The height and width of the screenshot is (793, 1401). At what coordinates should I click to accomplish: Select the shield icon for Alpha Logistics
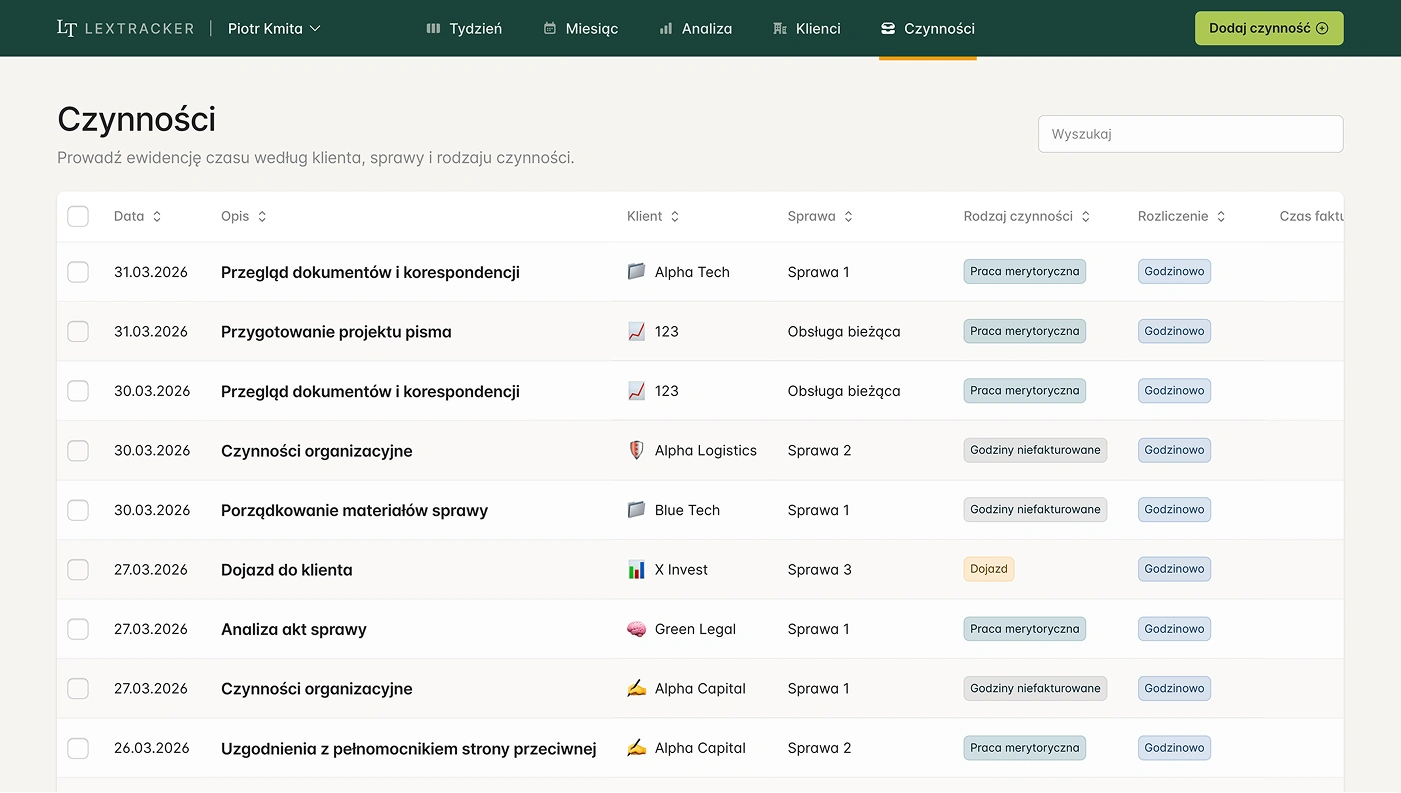(636, 450)
